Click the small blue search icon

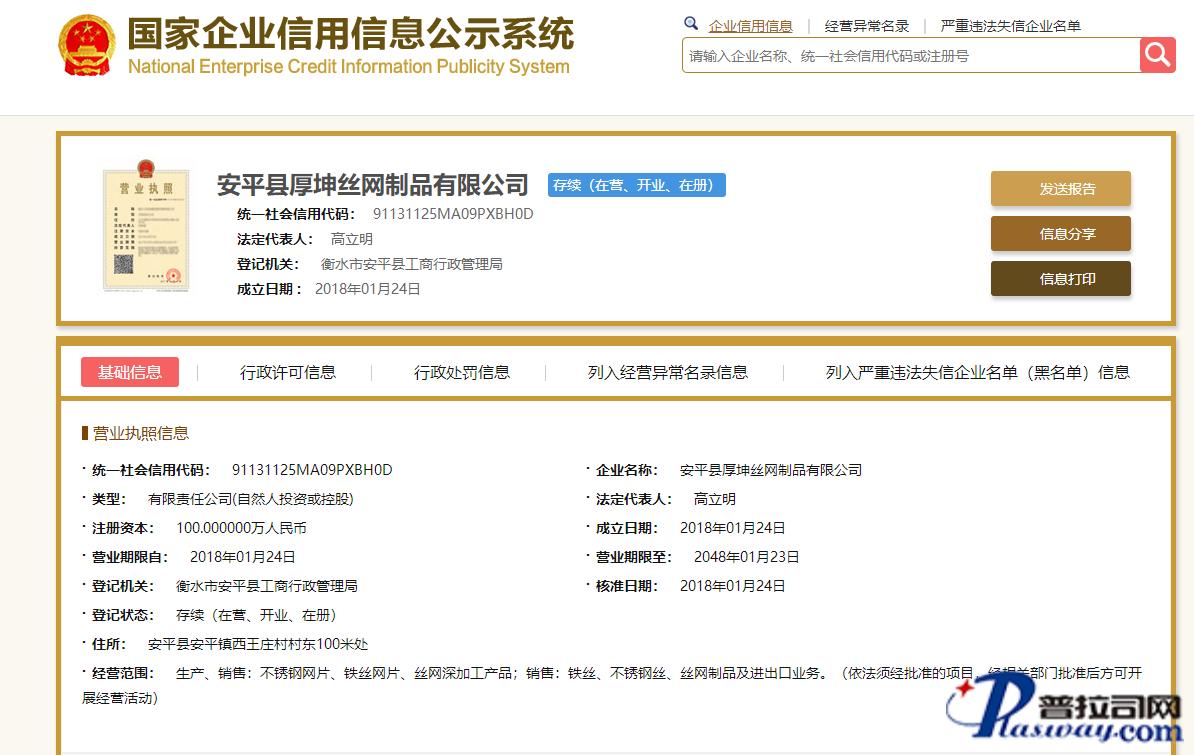click(x=691, y=24)
